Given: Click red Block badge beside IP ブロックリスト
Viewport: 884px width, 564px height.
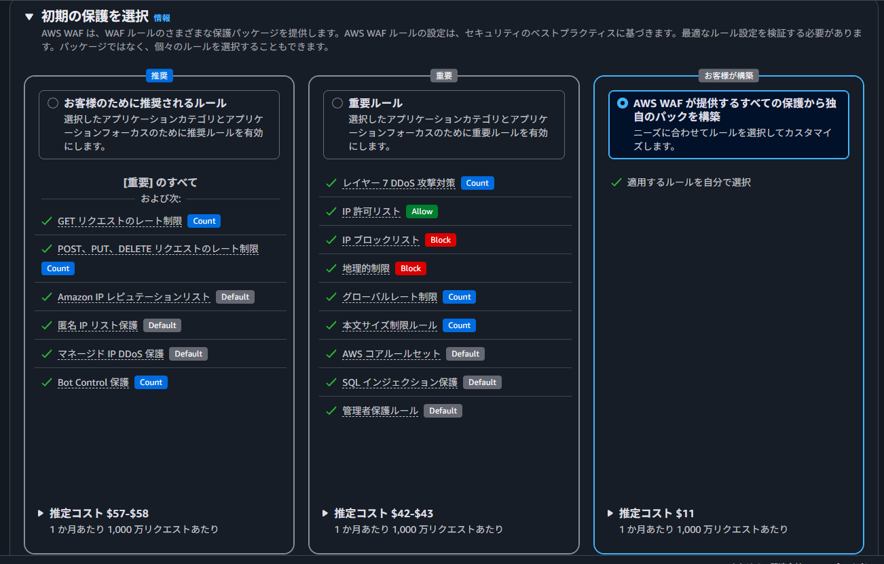Looking at the screenshot, I should [x=440, y=240].
